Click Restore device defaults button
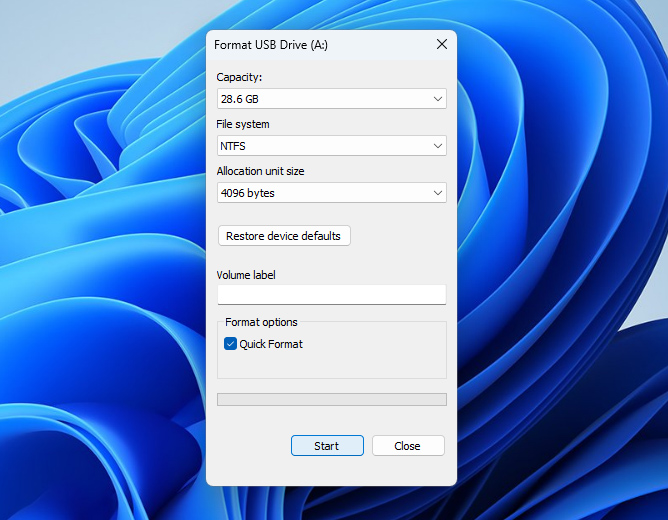This screenshot has height=520, width=668. point(284,236)
